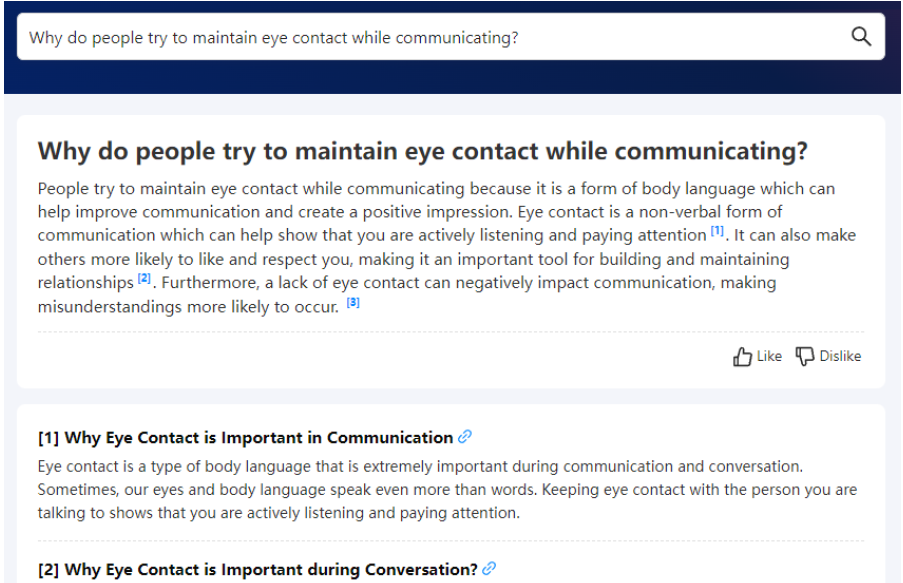
Task: Open citation [3] superscript after occur
Action: [353, 302]
